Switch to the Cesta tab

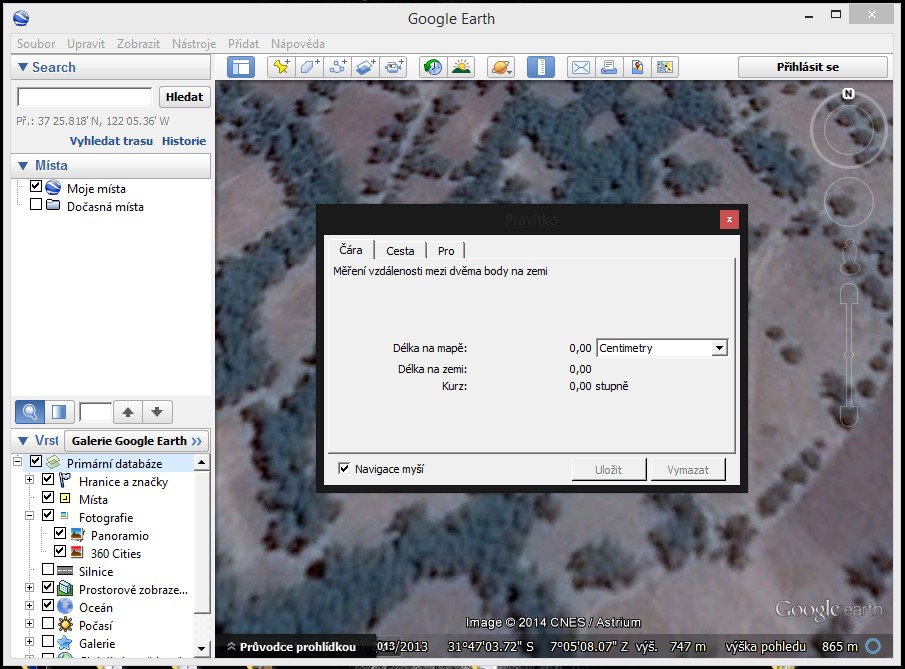point(400,251)
